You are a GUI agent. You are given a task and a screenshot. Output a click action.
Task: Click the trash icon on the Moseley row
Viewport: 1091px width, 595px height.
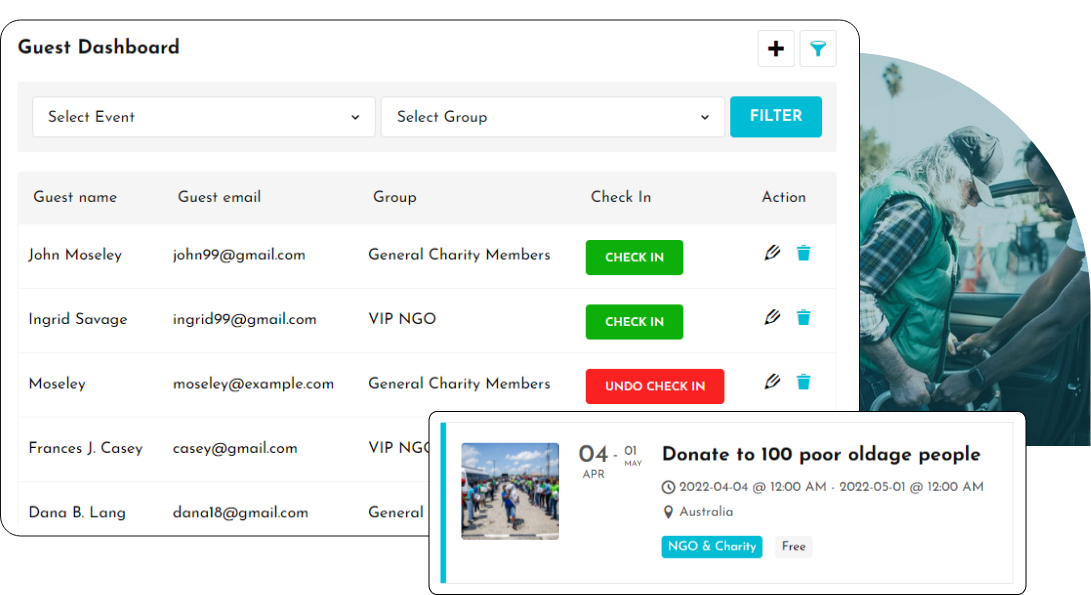tap(804, 381)
